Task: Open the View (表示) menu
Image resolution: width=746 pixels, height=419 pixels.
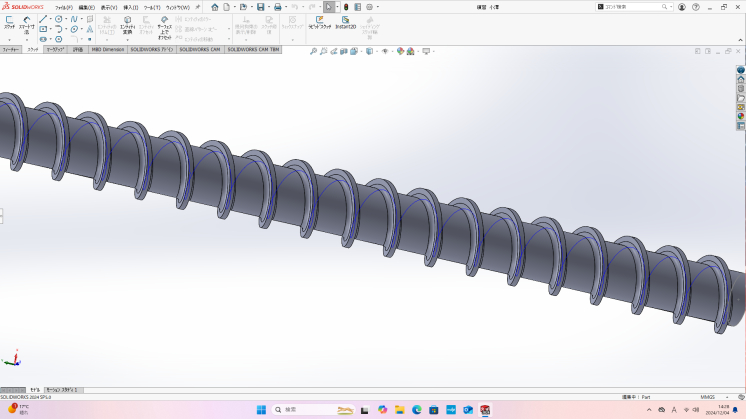Action: [108, 8]
